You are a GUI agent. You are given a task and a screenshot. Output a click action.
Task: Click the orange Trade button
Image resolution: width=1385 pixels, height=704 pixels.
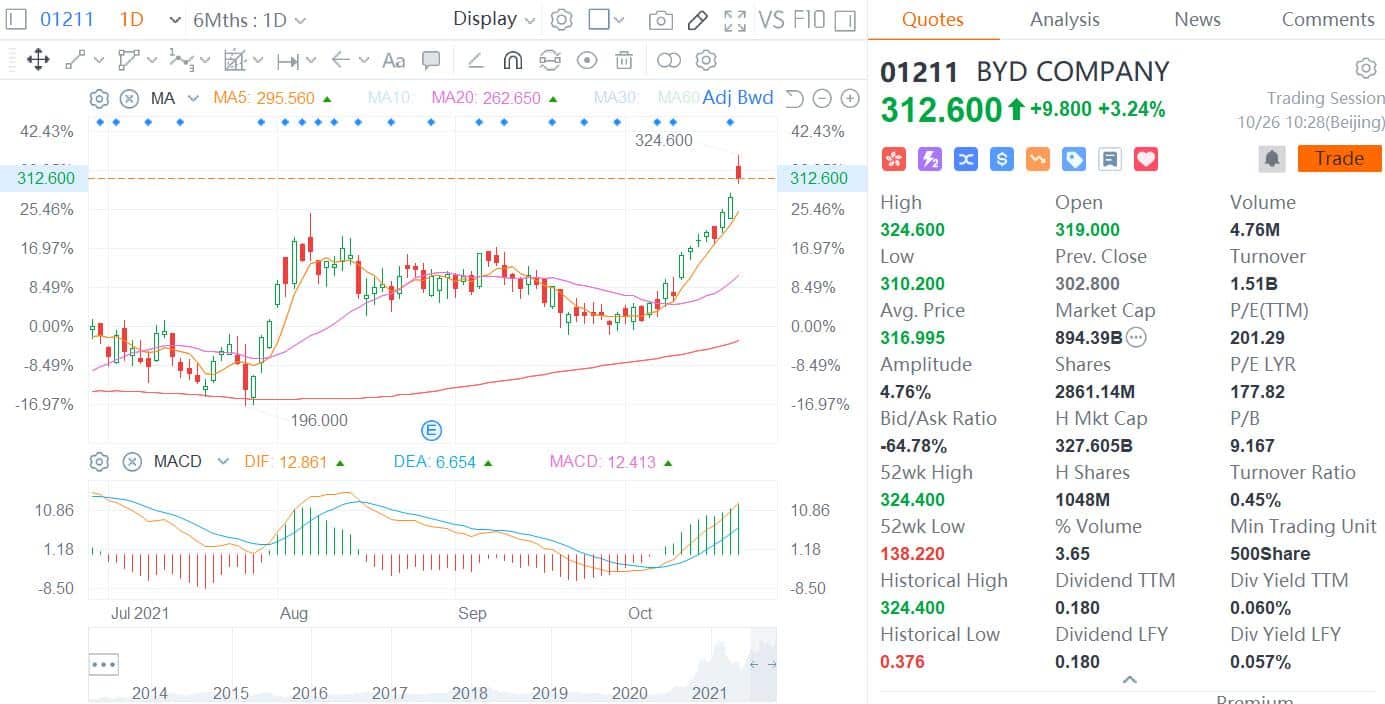1339,158
